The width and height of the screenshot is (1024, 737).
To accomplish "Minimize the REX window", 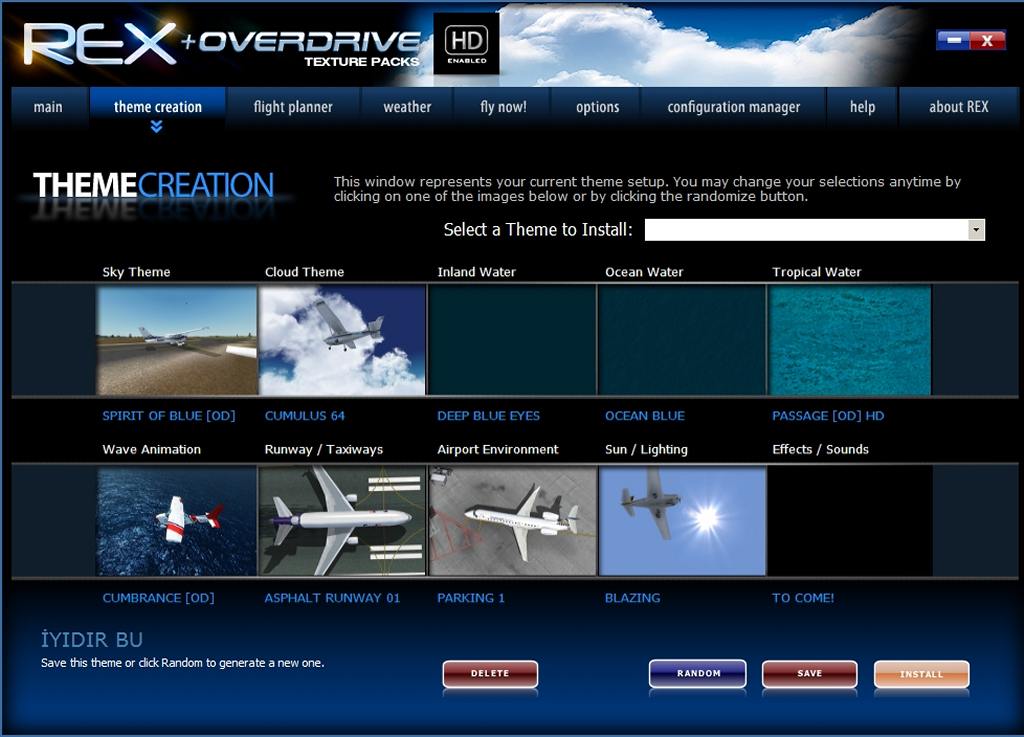I will pyautogui.click(x=953, y=40).
